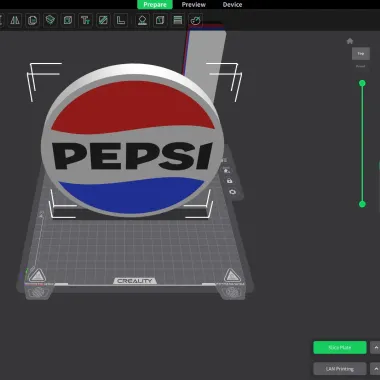Select the diagonal-slash square tool icon
Screen dimensions: 380x380
103,20
